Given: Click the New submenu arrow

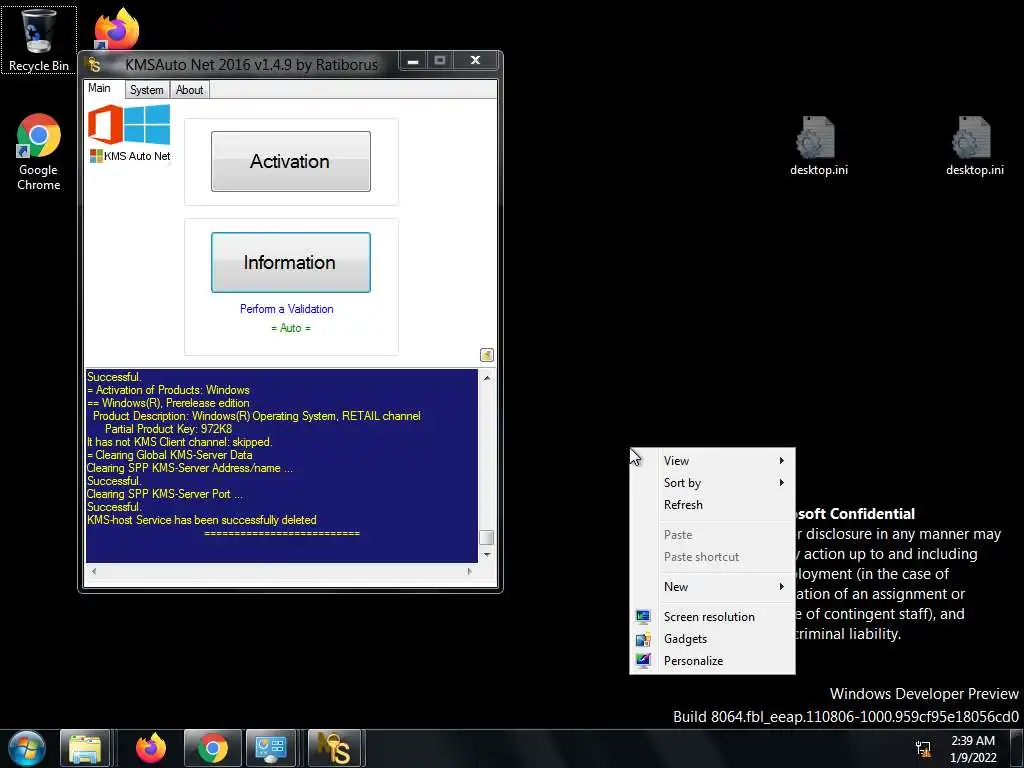Looking at the screenshot, I should click(x=781, y=586).
